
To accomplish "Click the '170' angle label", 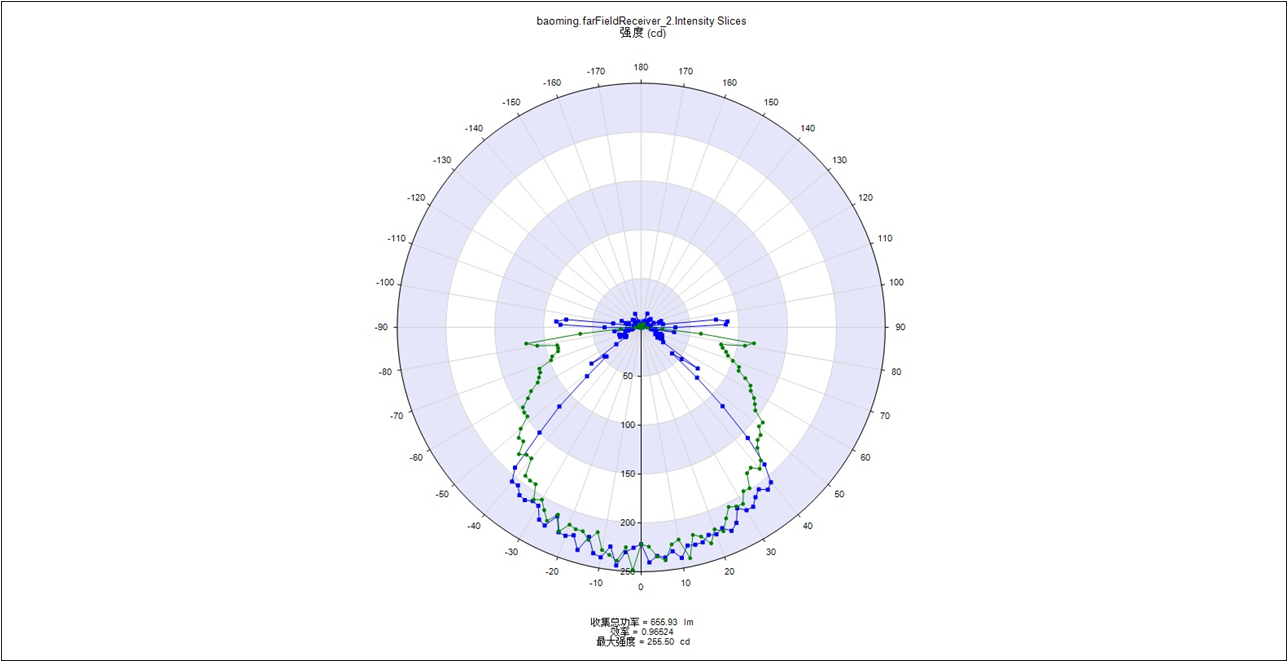I will (686, 71).
